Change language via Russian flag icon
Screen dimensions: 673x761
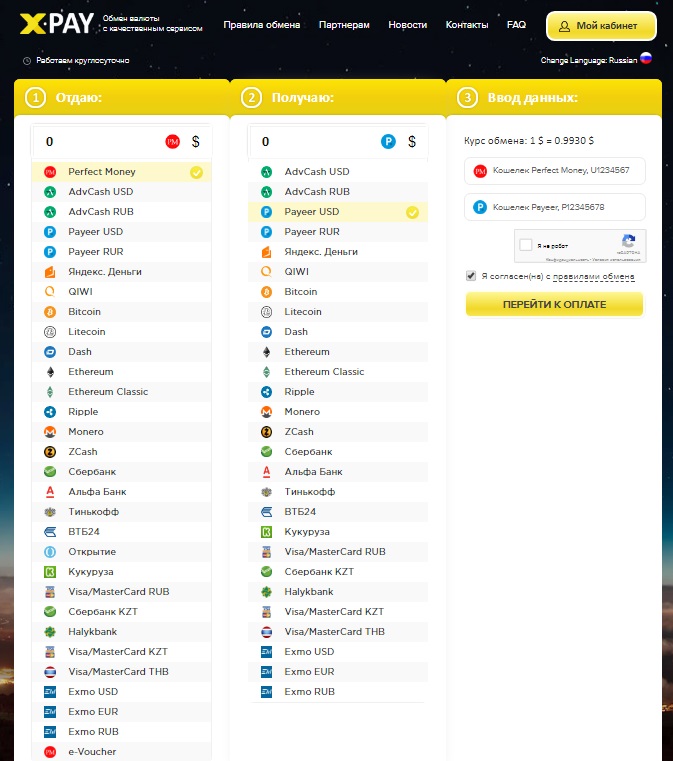tap(646, 58)
